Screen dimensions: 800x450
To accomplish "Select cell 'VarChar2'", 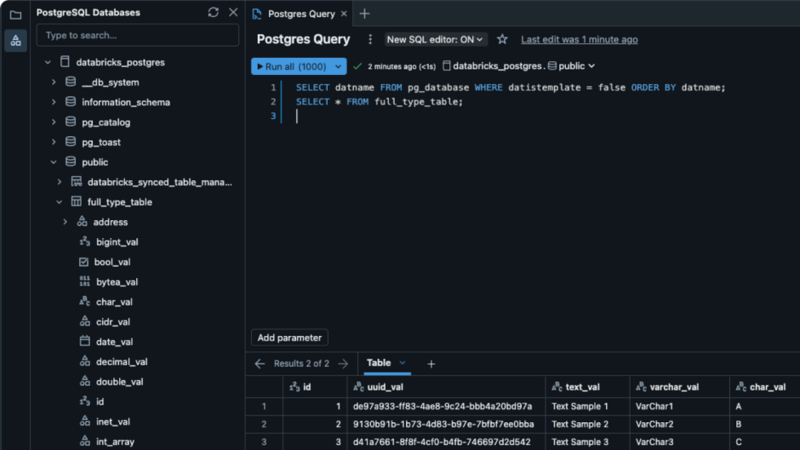I will pyautogui.click(x=680, y=424).
